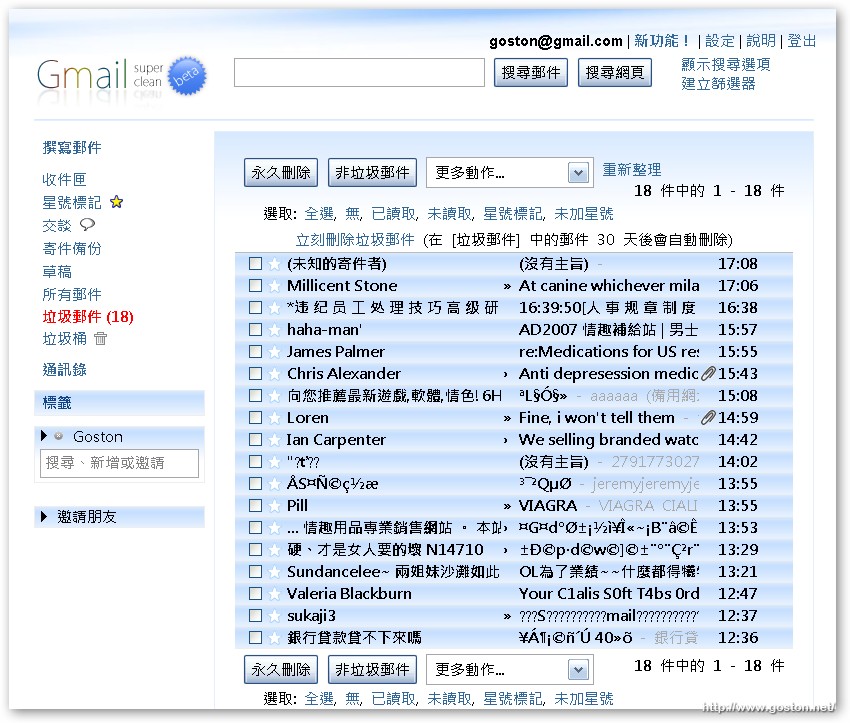The image size is (850, 723).
Task: Click trash can icon beside 垃圾桶
Action: [101, 339]
